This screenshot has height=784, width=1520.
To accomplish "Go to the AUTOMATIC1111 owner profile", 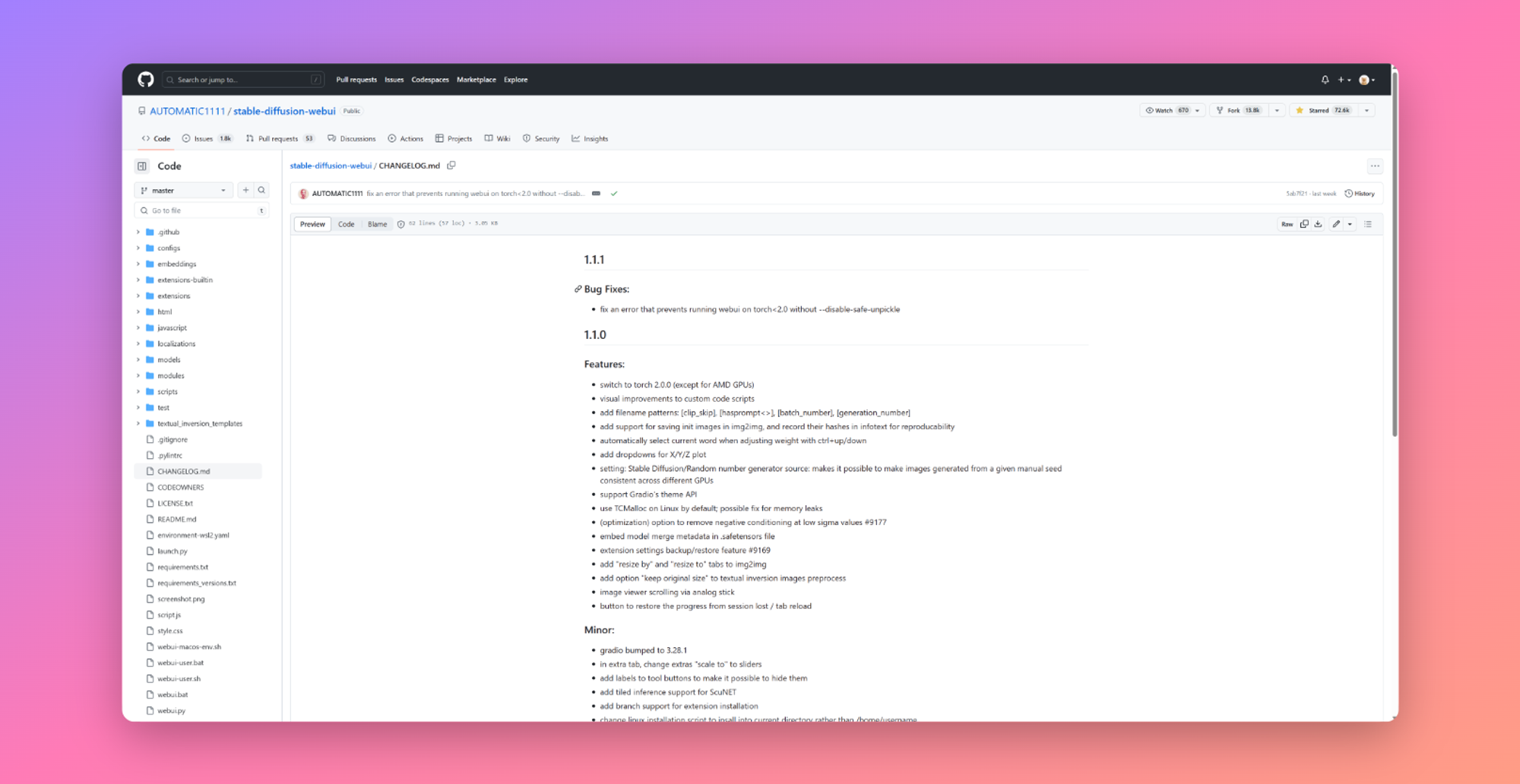I will pos(188,111).
